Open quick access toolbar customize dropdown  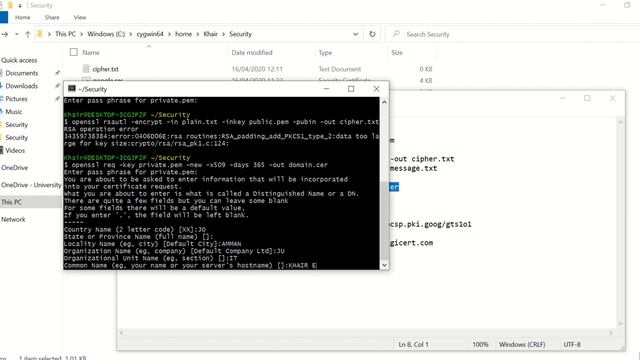point(20,6)
